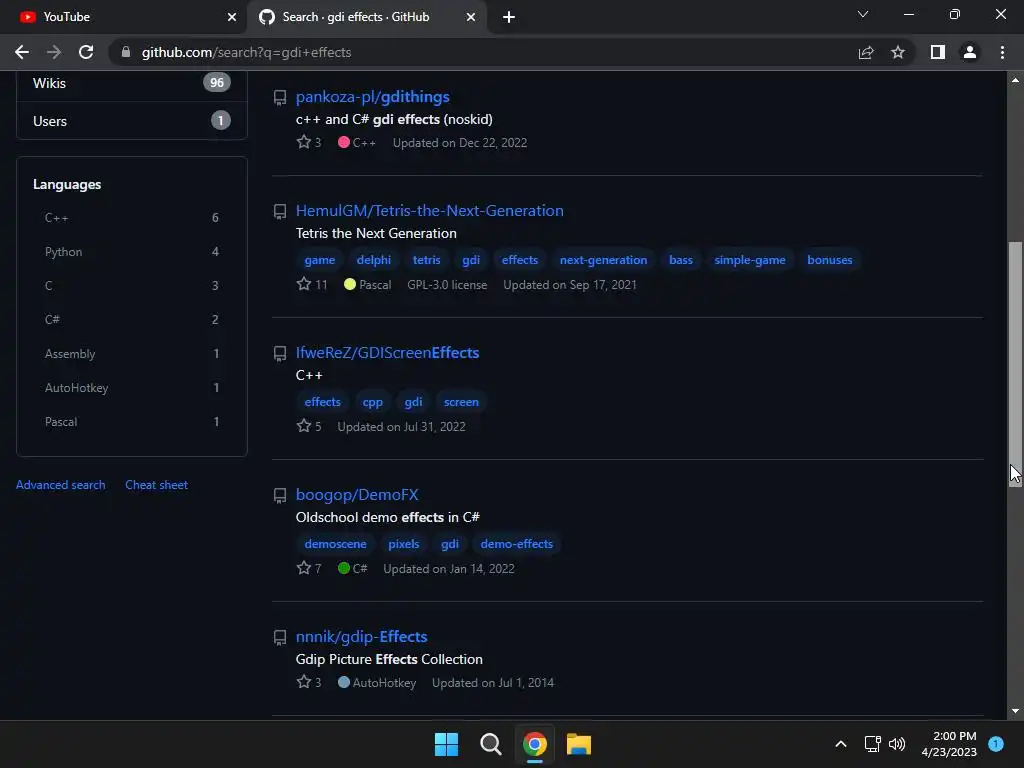Share this page via share icon
This screenshot has width=1024, height=768.
pos(866,52)
